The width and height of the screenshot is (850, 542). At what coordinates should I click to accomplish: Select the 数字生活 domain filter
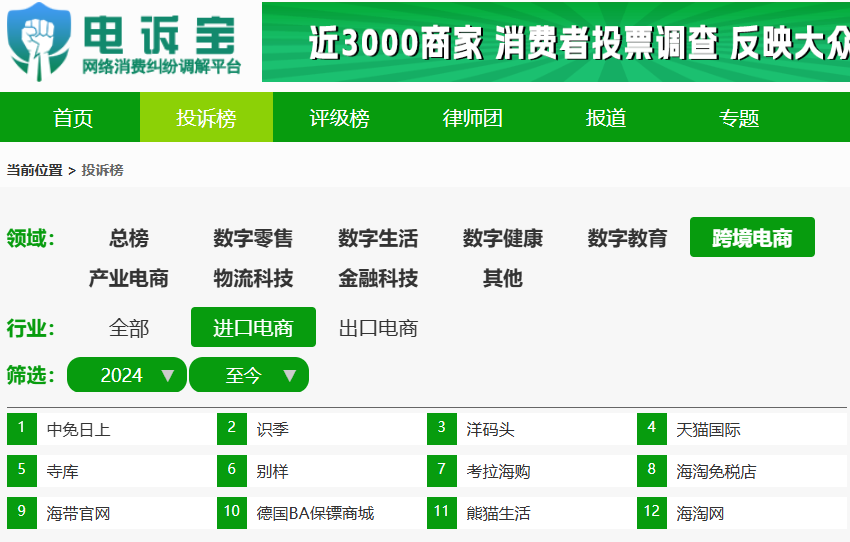[x=378, y=238]
